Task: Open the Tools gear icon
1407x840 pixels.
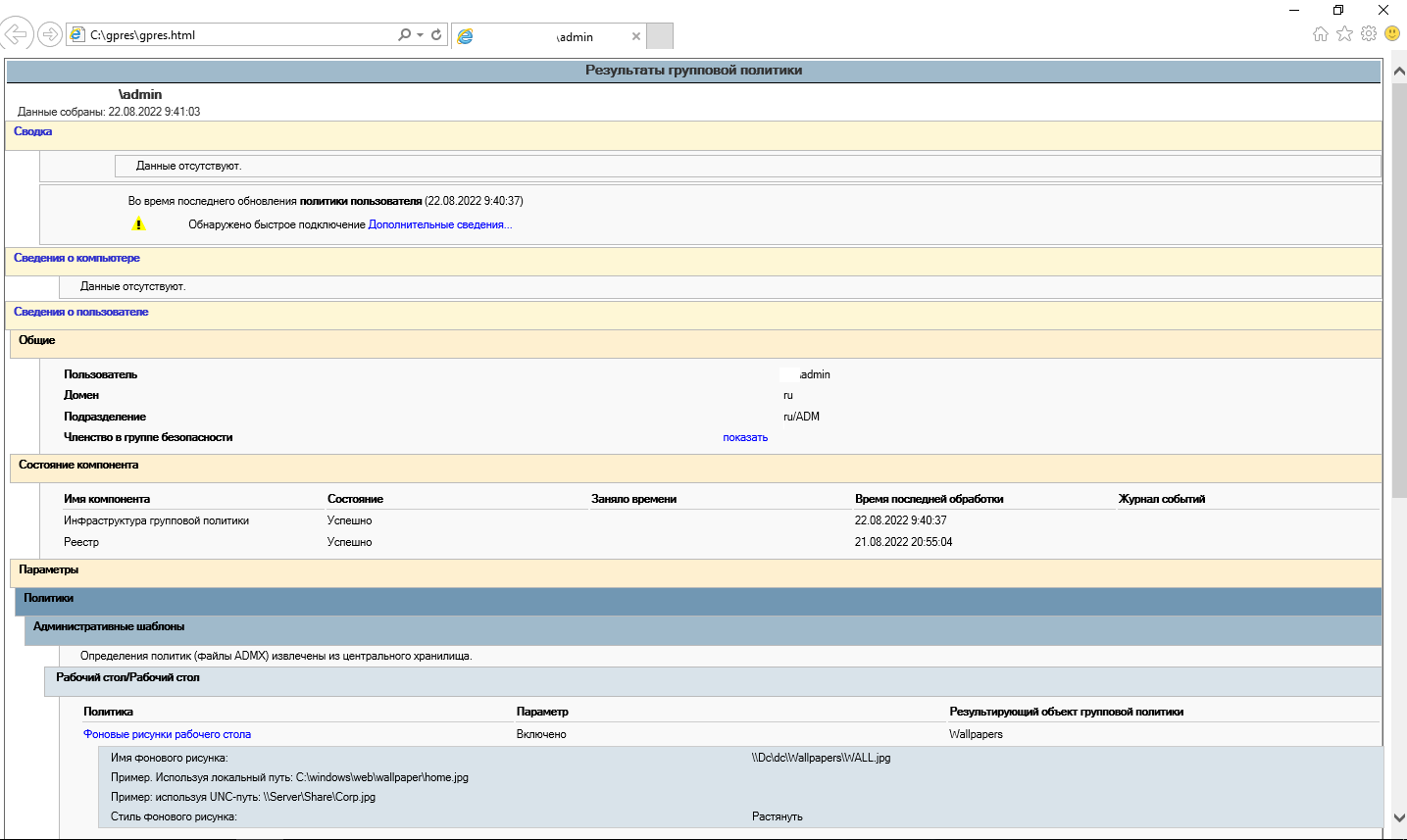Action: click(1369, 33)
